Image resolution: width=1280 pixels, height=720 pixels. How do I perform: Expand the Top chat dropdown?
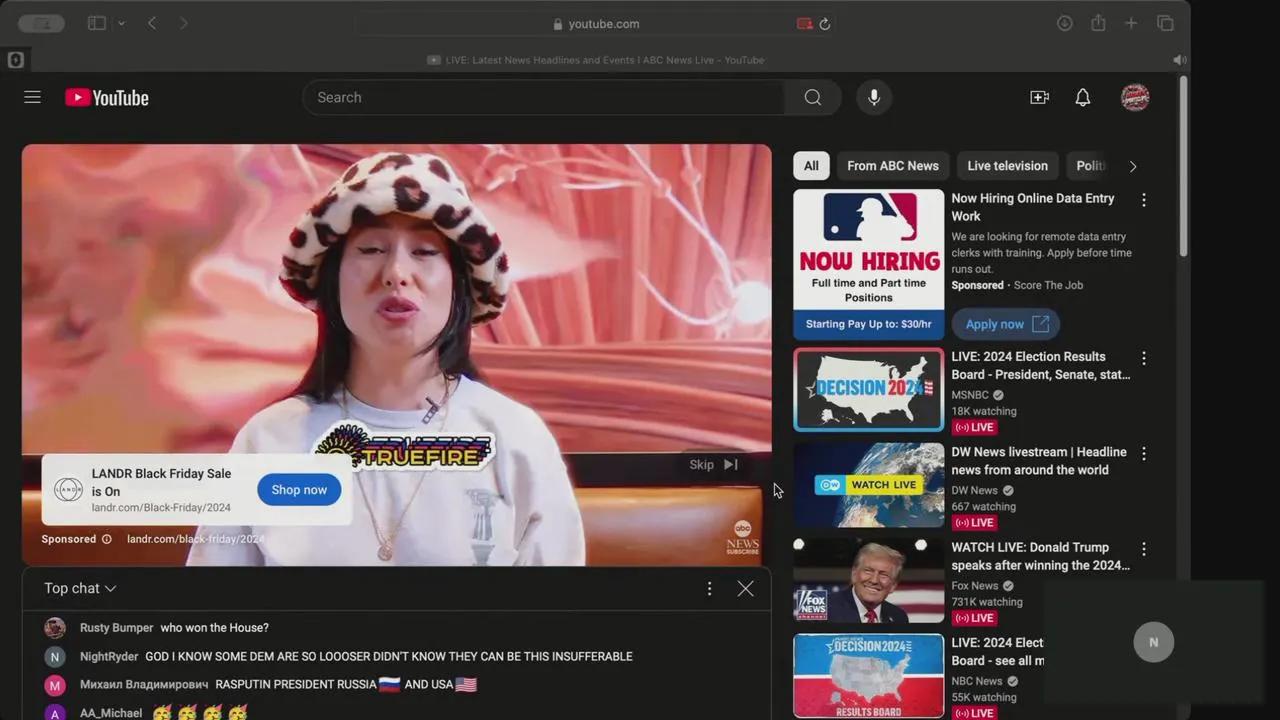[x=80, y=588]
